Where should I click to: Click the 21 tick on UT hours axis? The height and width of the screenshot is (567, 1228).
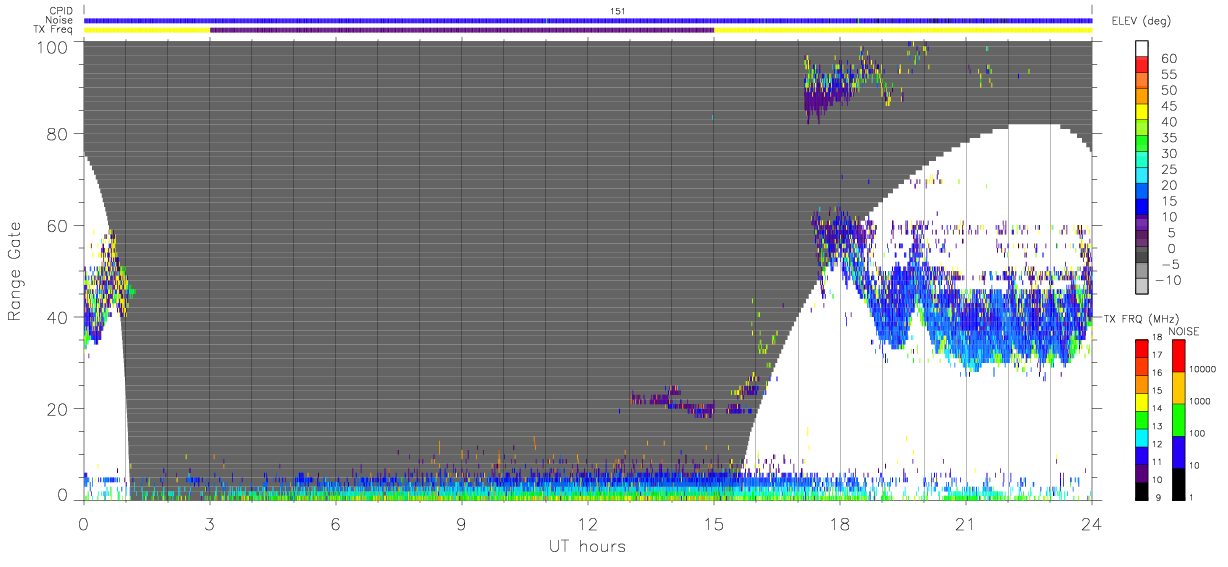click(x=965, y=524)
